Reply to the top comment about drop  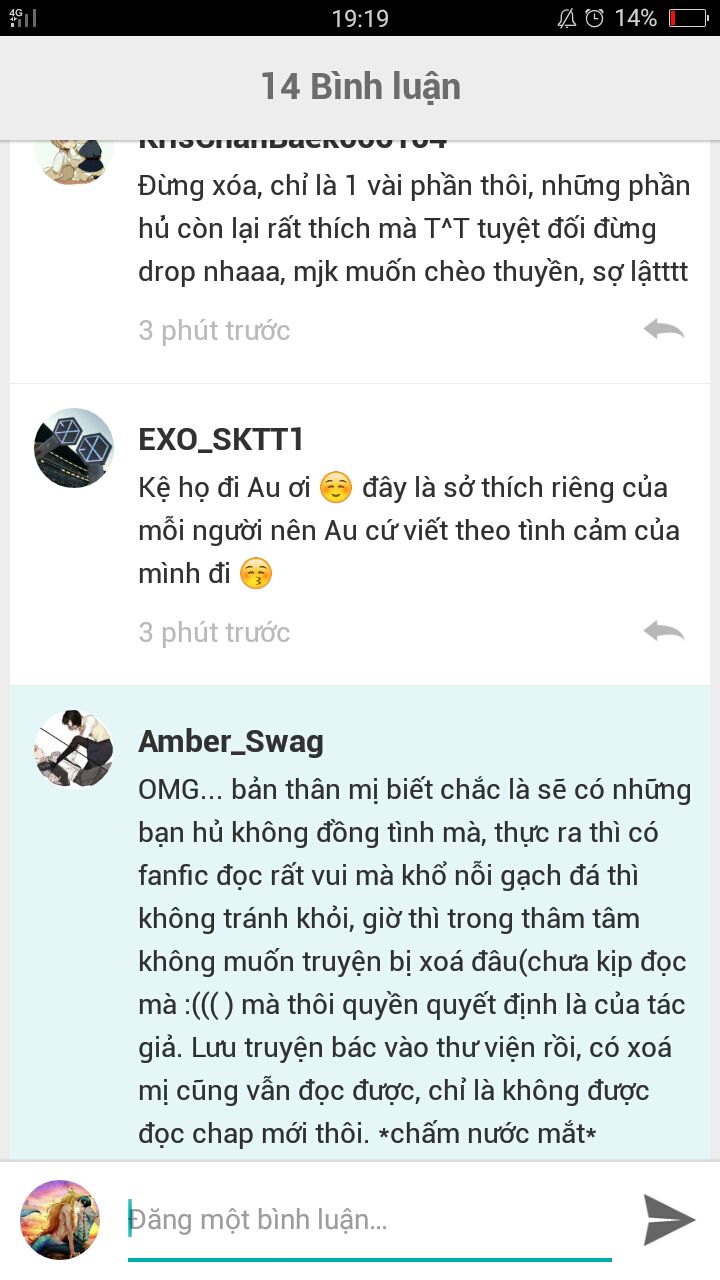point(664,329)
